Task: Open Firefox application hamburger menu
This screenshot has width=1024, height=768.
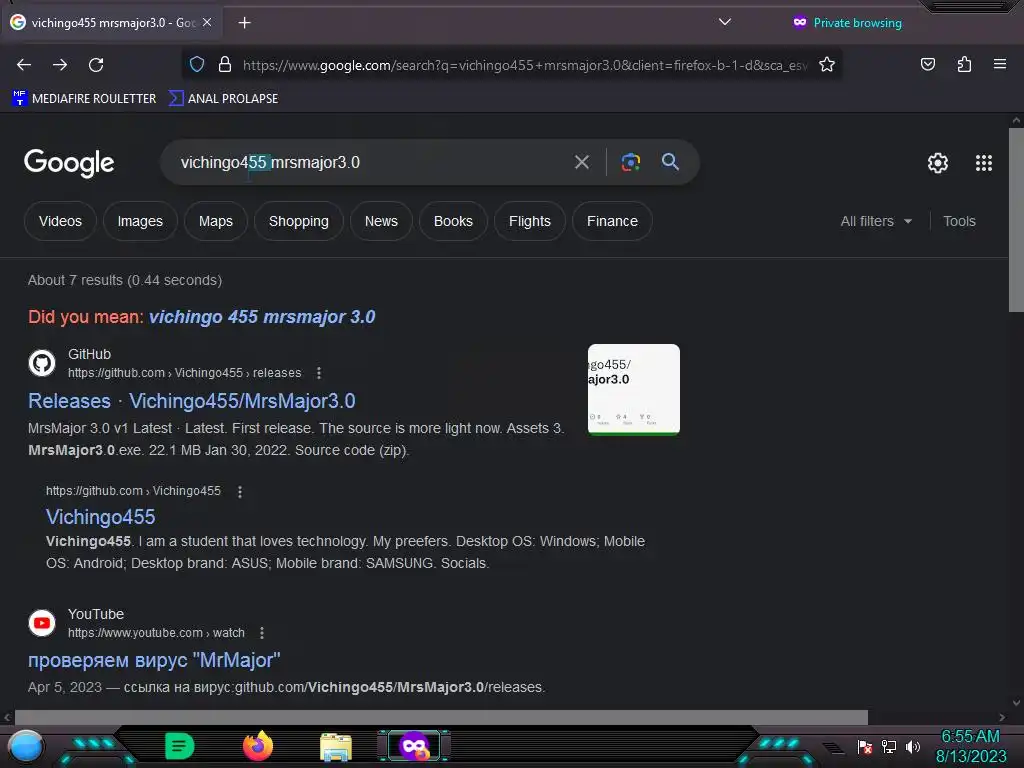Action: 1000,64
